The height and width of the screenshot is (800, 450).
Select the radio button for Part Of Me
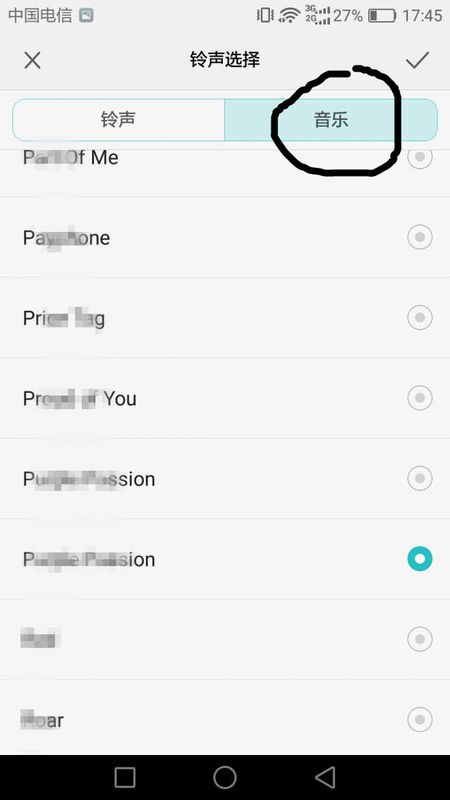pos(420,157)
